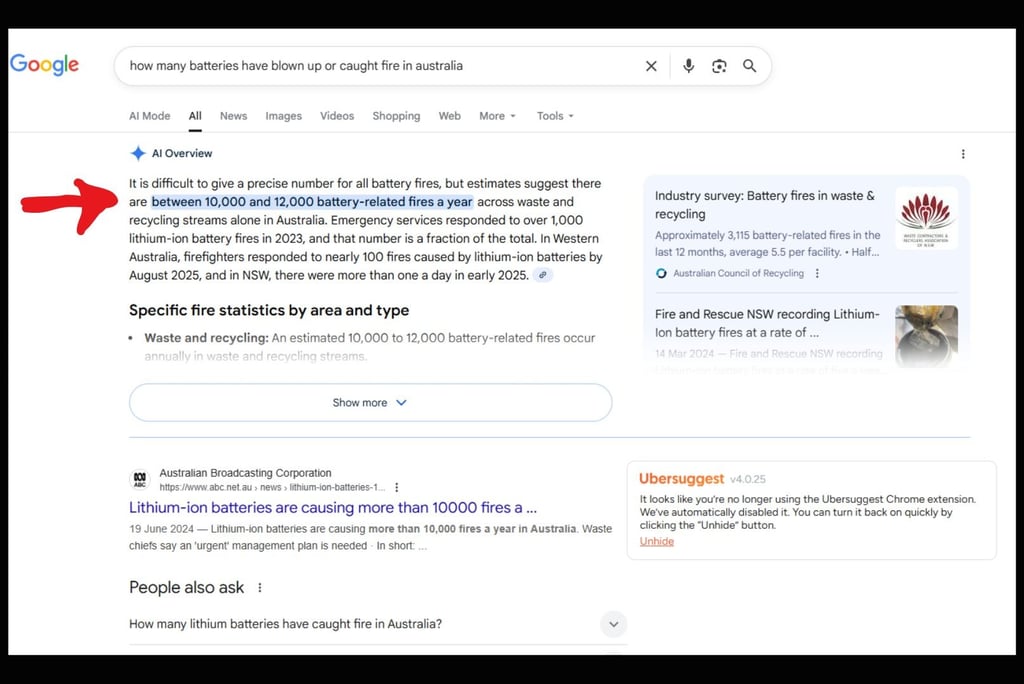Switch to the Videos tab
Image resolution: width=1024 pixels, height=684 pixels.
click(337, 116)
